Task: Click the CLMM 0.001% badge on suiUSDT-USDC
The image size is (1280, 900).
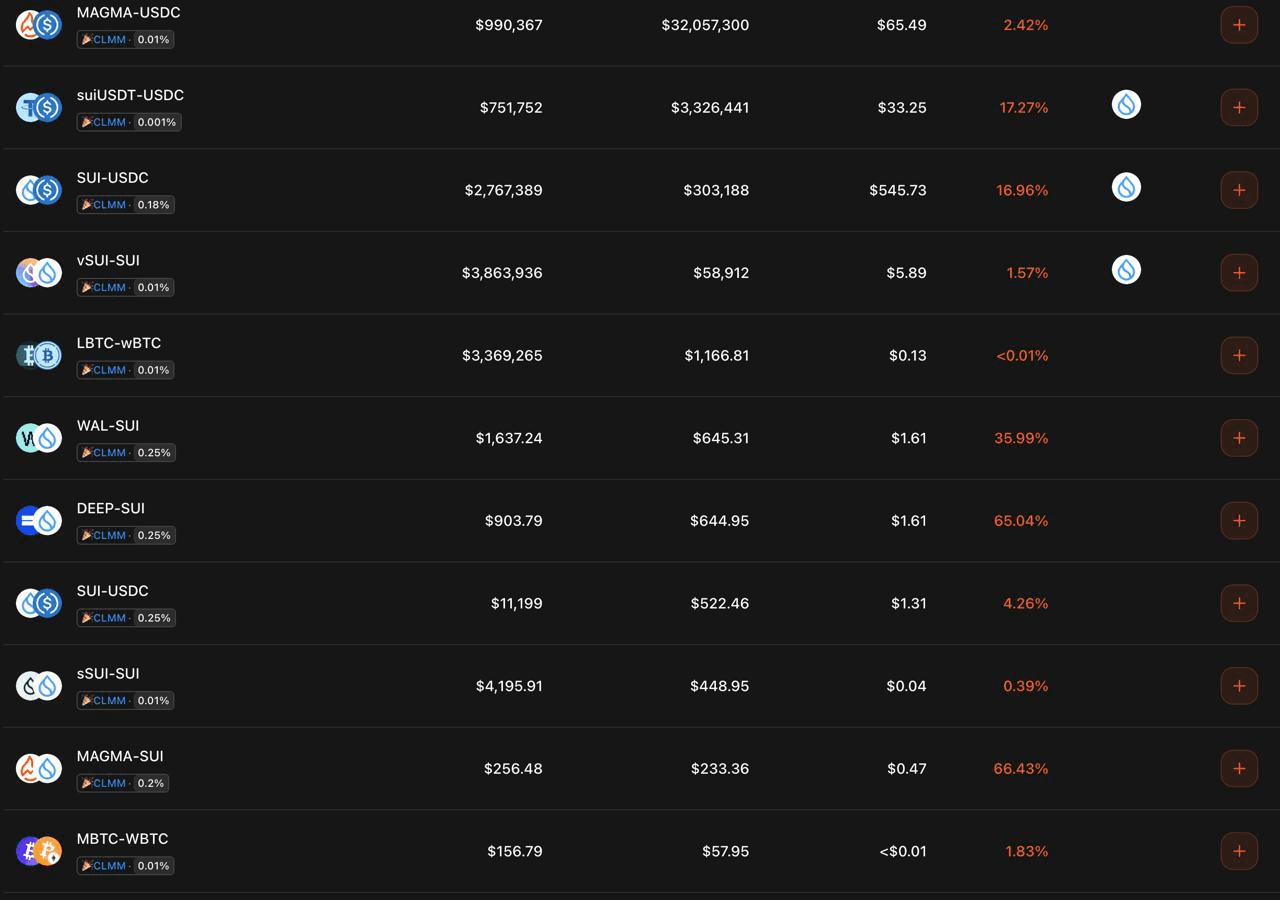Action: coord(129,122)
